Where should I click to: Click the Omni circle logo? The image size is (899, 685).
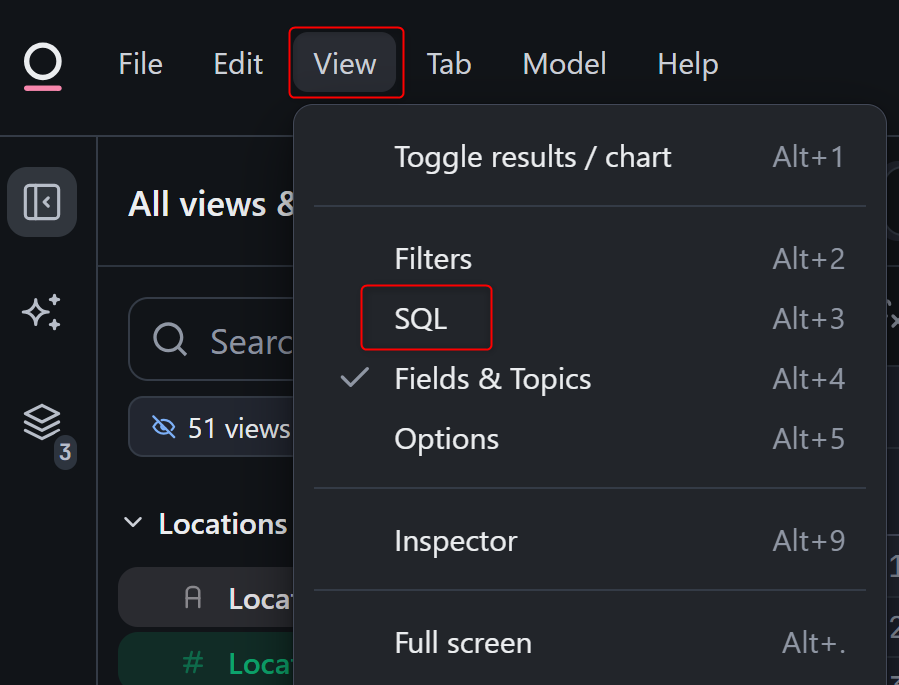click(x=43, y=65)
